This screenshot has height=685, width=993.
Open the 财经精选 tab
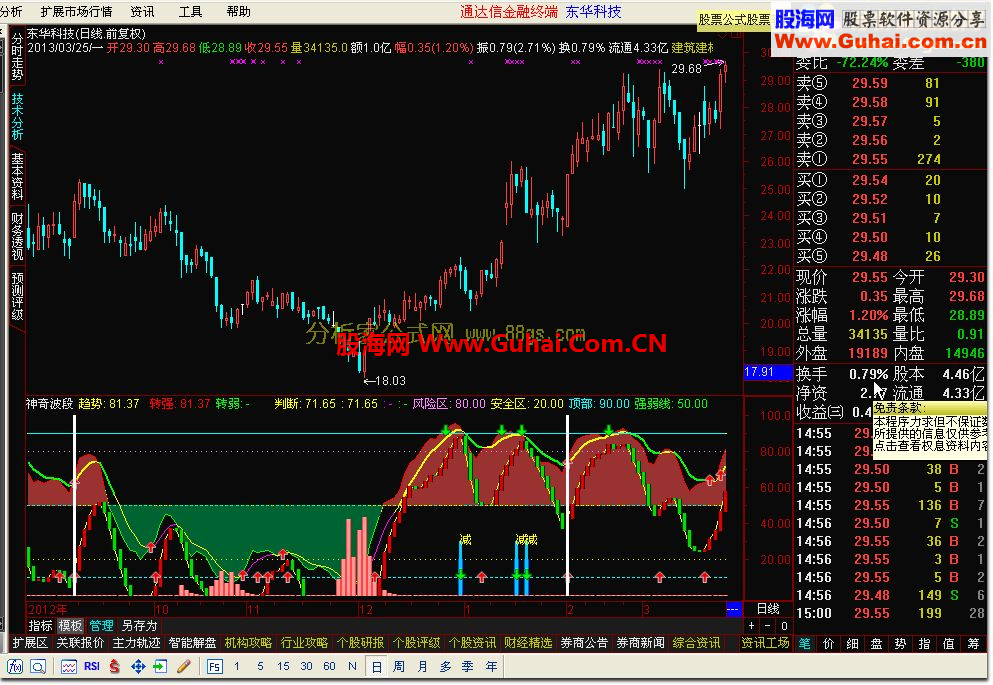(528, 643)
